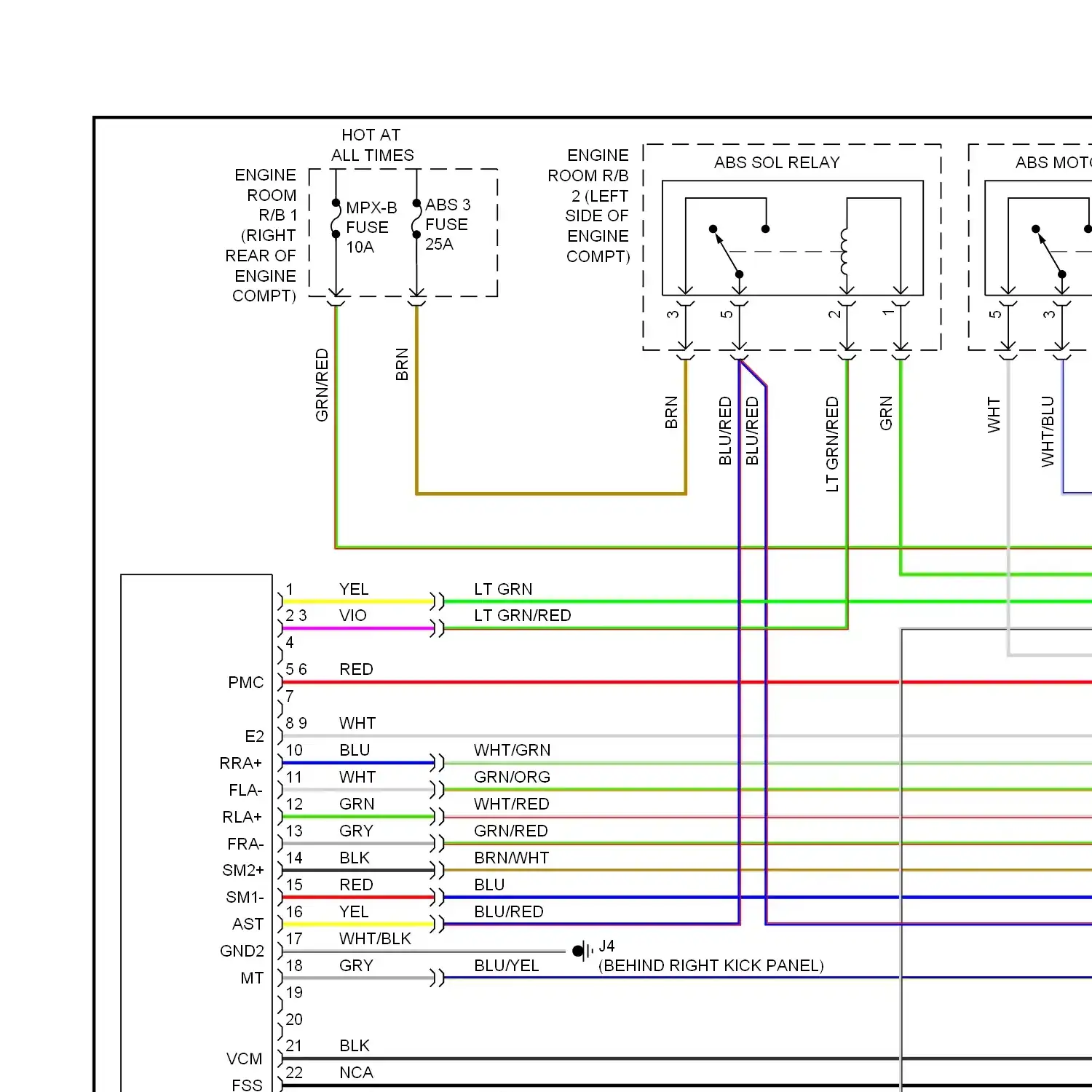The image size is (1092, 1092).
Task: Click the 'NCA' label on pin 22
Action: (x=356, y=1072)
